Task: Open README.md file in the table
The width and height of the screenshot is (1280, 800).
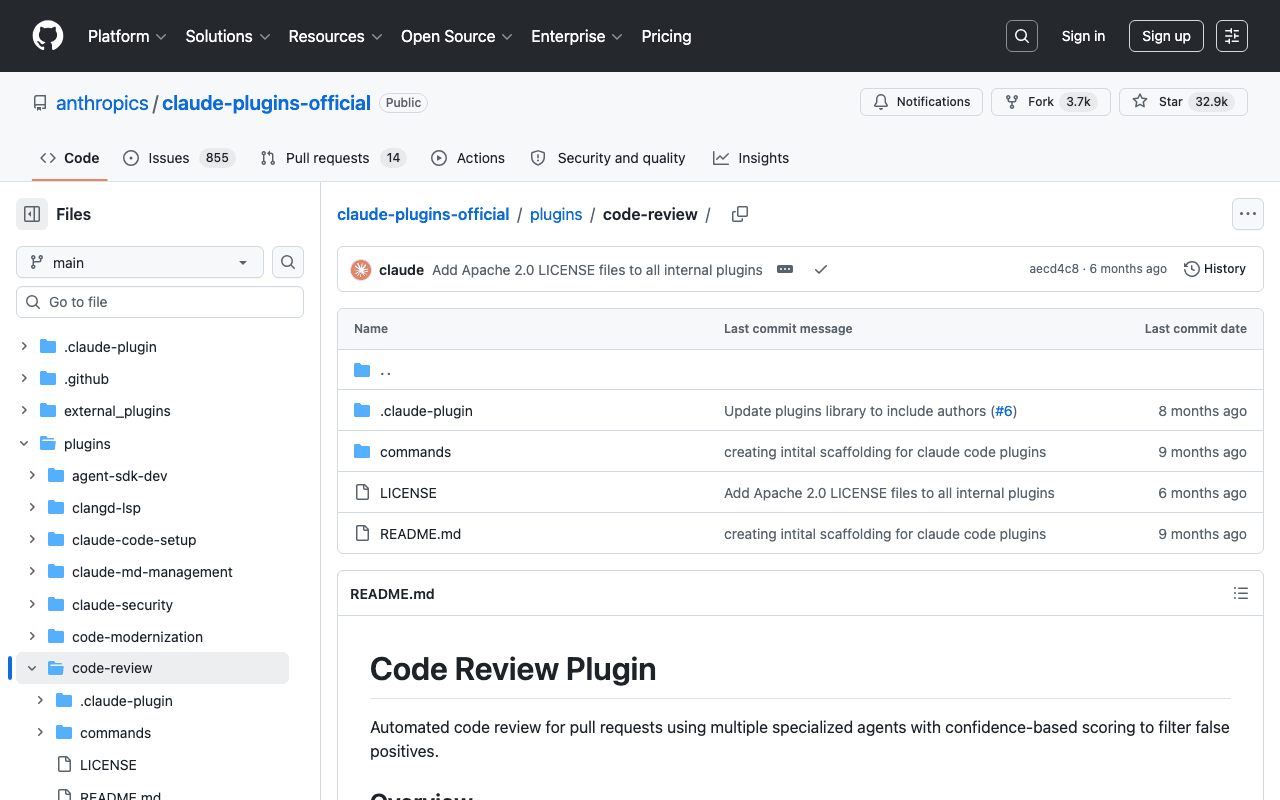Action: point(420,534)
